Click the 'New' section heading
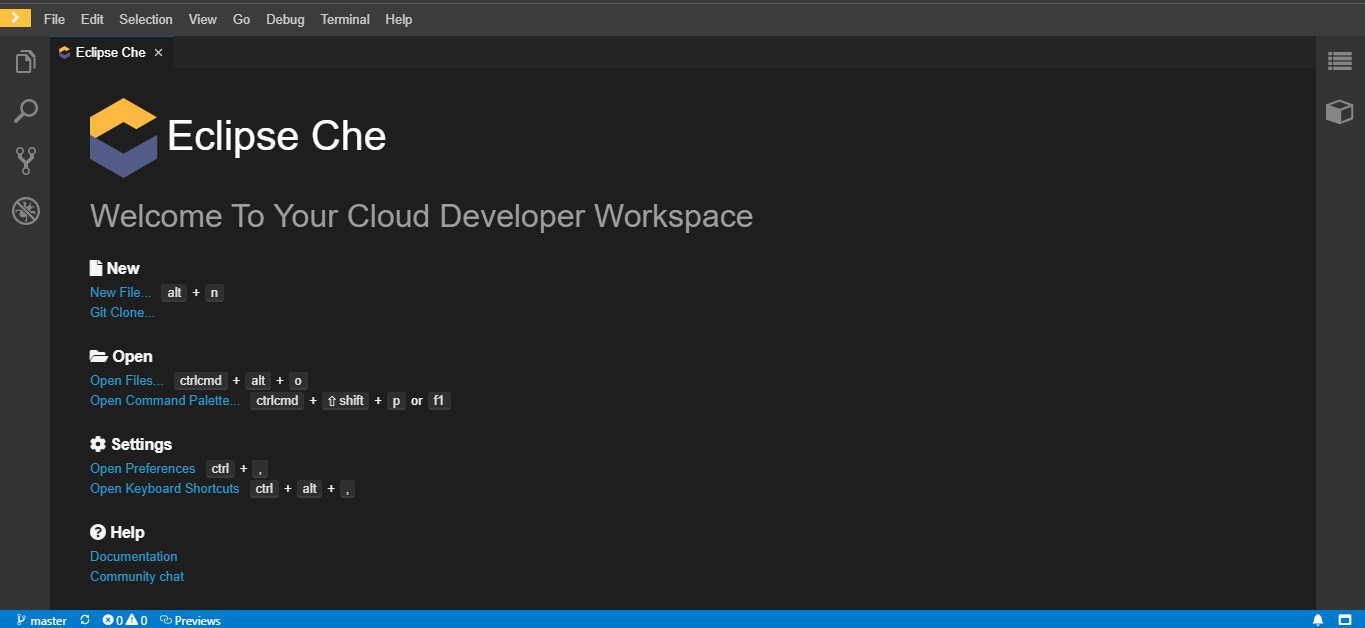The image size is (1365, 628). (115, 268)
